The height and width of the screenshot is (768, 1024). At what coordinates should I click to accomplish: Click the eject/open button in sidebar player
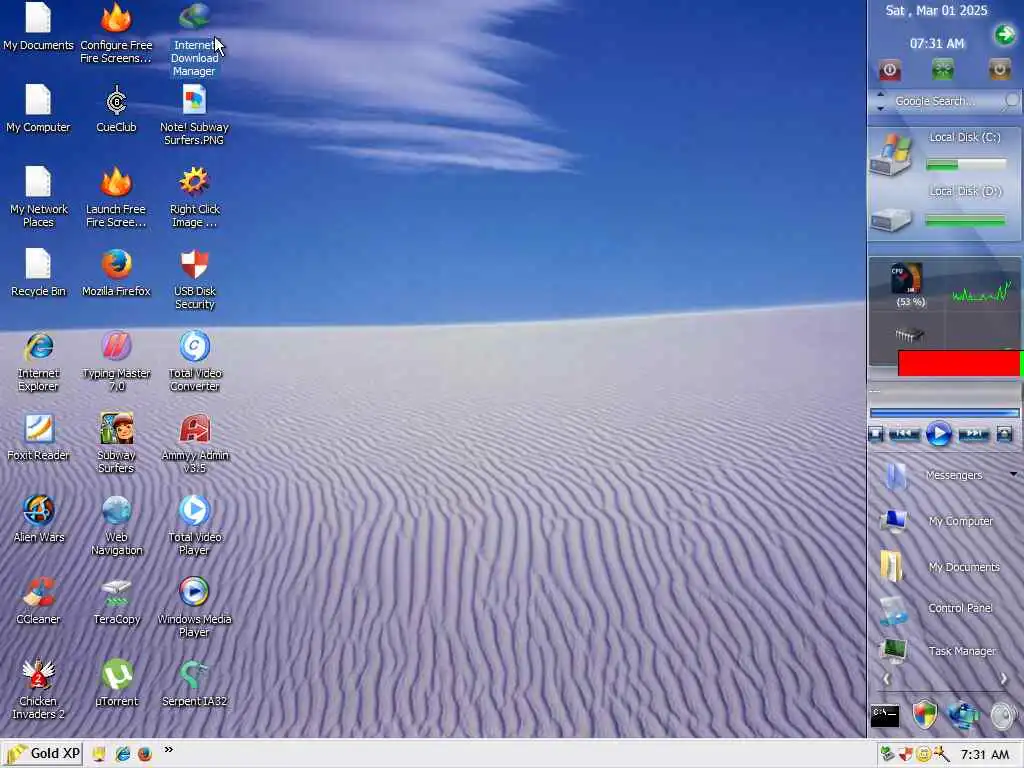(1004, 434)
